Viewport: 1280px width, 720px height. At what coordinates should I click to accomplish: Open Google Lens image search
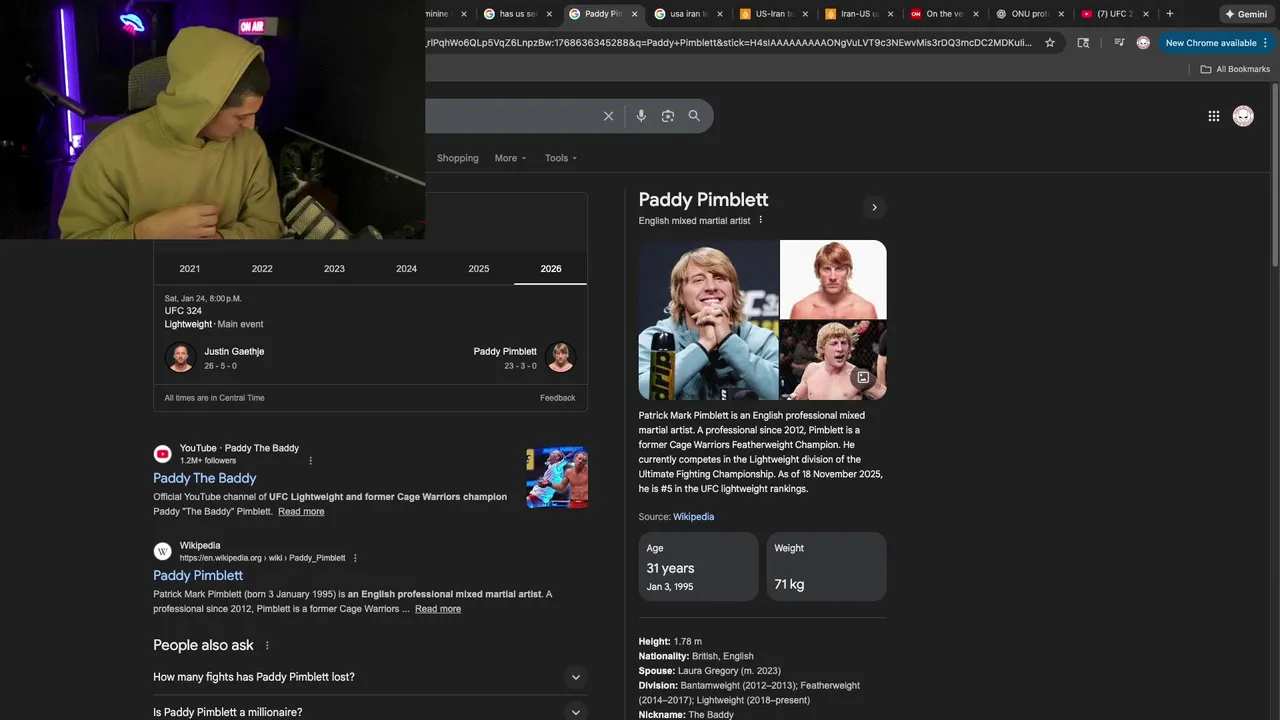pos(668,116)
